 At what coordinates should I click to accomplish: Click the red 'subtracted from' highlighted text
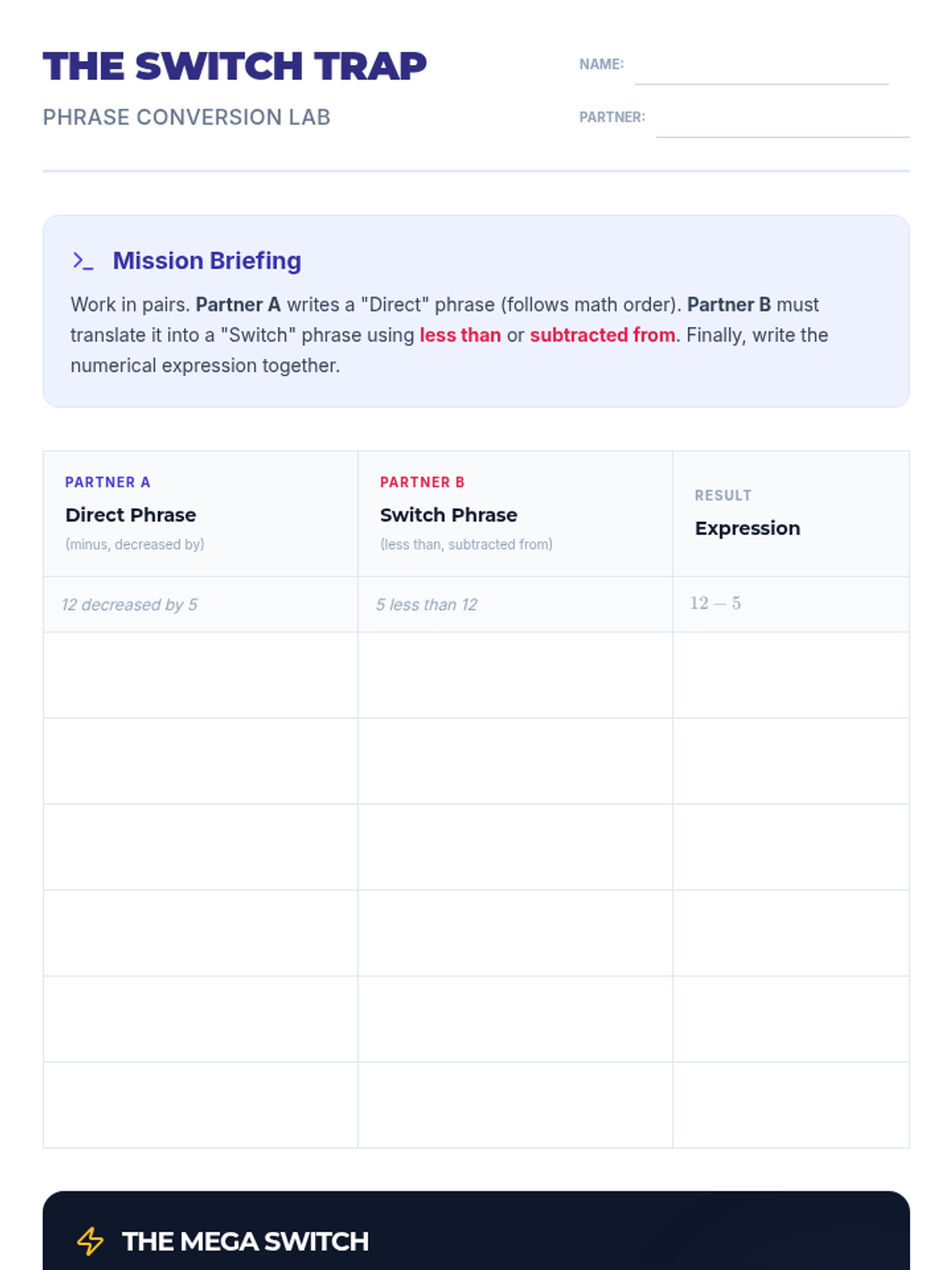click(x=602, y=335)
